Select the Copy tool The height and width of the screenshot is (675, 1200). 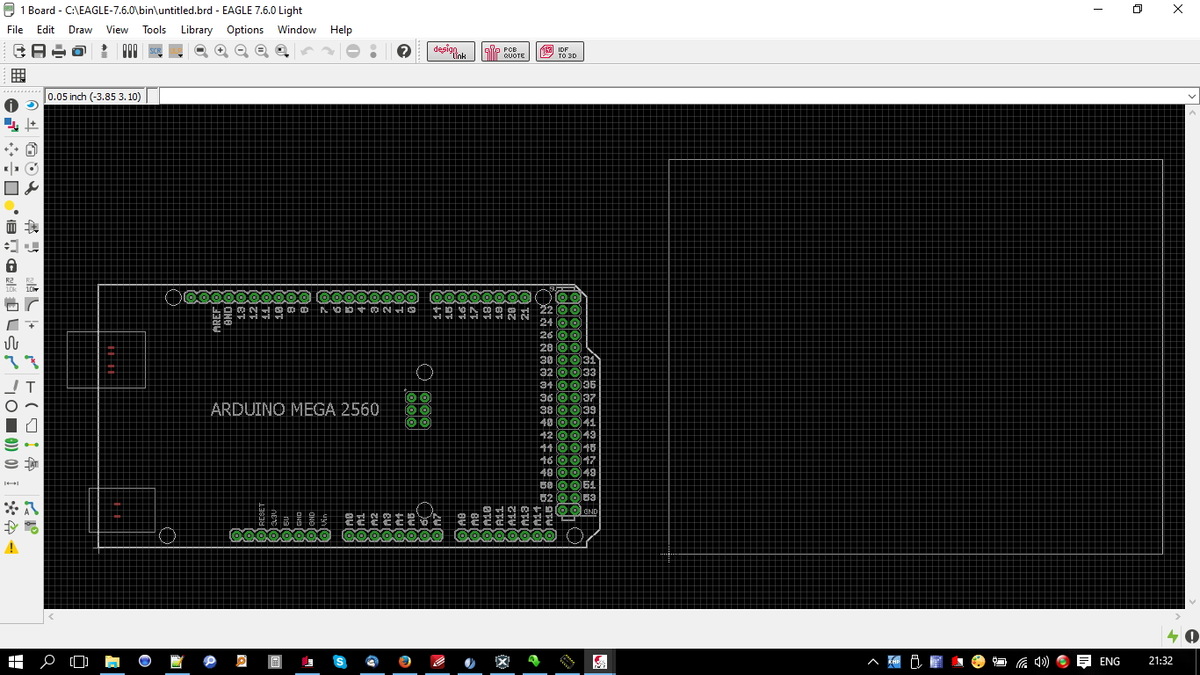point(31,148)
